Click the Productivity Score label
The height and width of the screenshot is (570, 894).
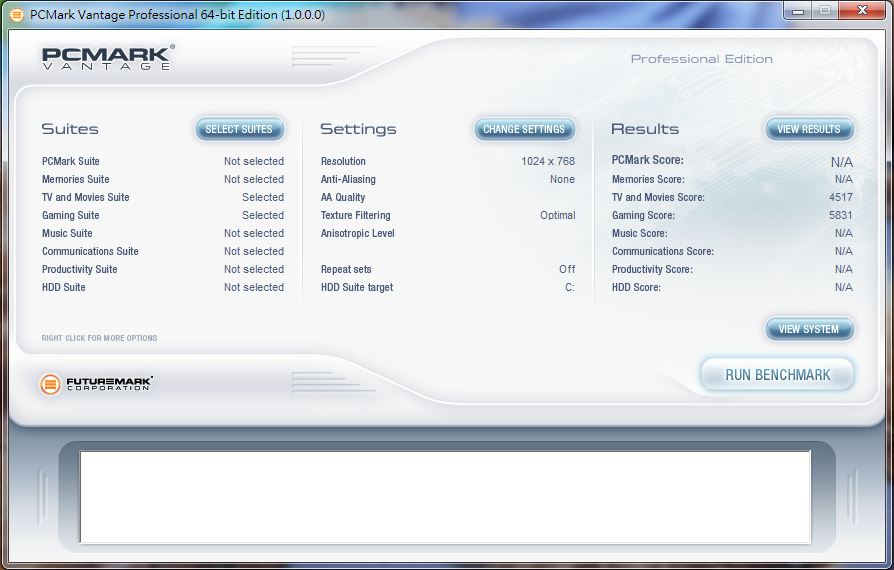coord(652,269)
